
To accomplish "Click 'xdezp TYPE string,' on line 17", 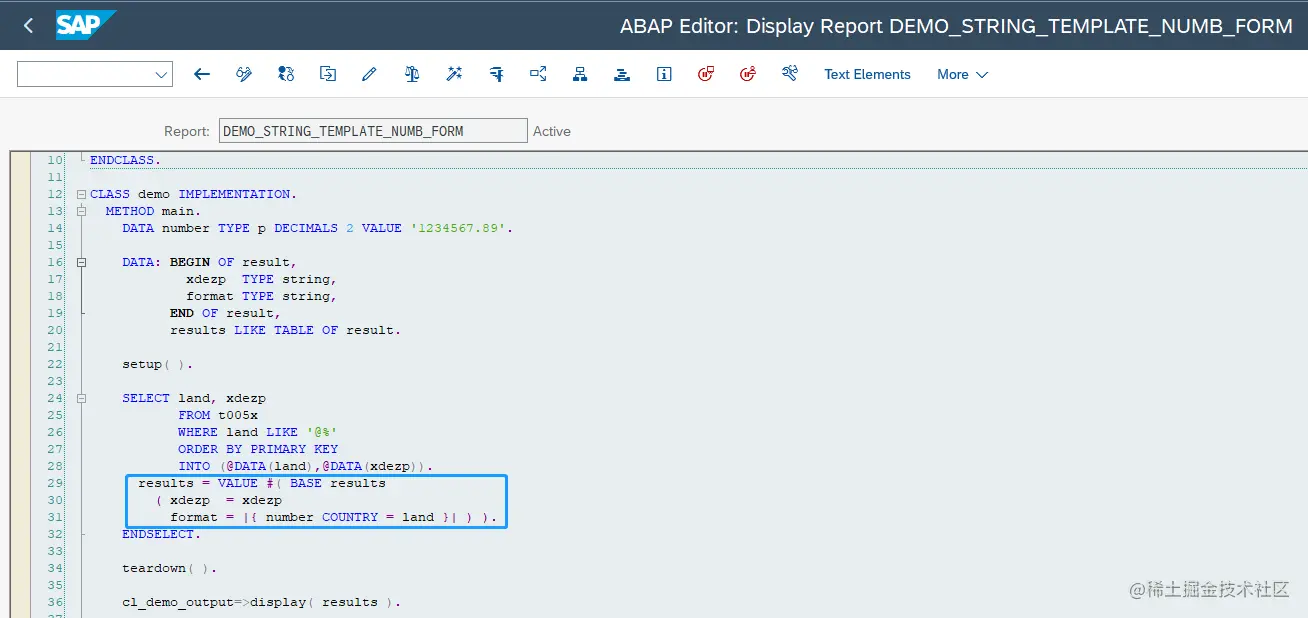I will (261, 279).
